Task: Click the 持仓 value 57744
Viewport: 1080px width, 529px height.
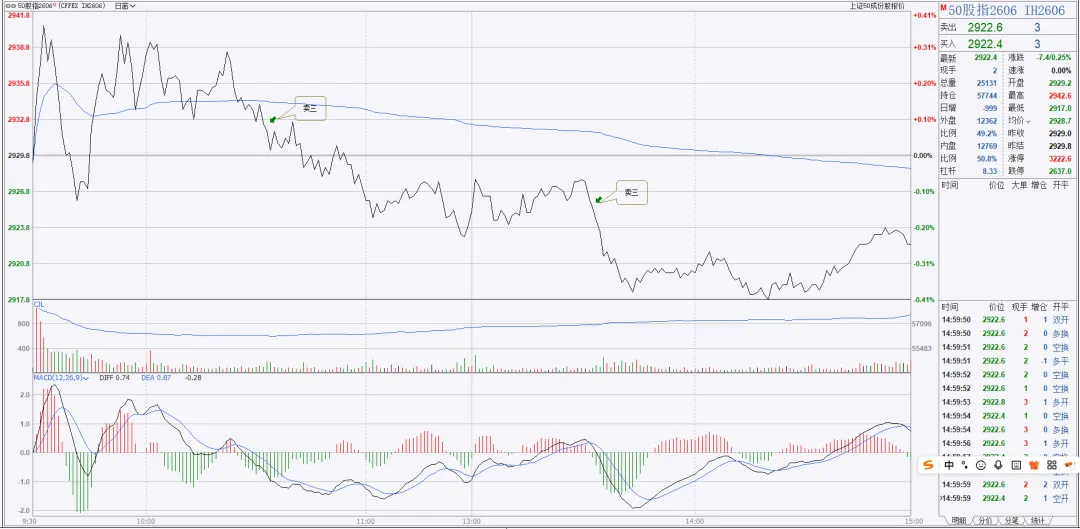Action: [x=988, y=95]
